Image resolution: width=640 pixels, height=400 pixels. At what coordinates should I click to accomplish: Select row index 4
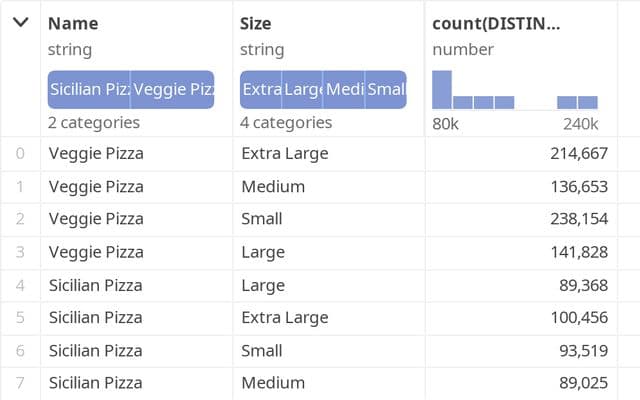tap(20, 285)
